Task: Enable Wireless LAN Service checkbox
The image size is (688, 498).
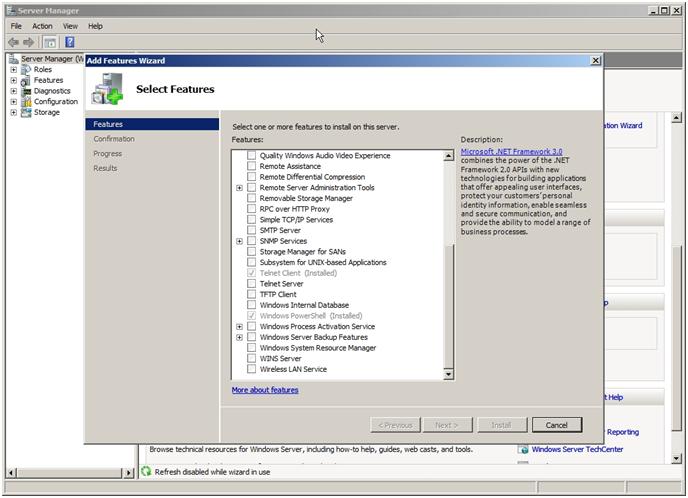Action: pos(251,369)
